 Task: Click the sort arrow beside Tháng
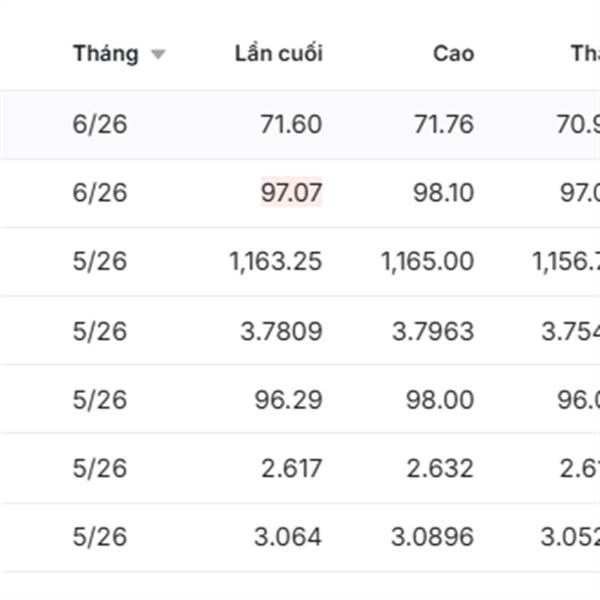pyautogui.click(x=157, y=55)
